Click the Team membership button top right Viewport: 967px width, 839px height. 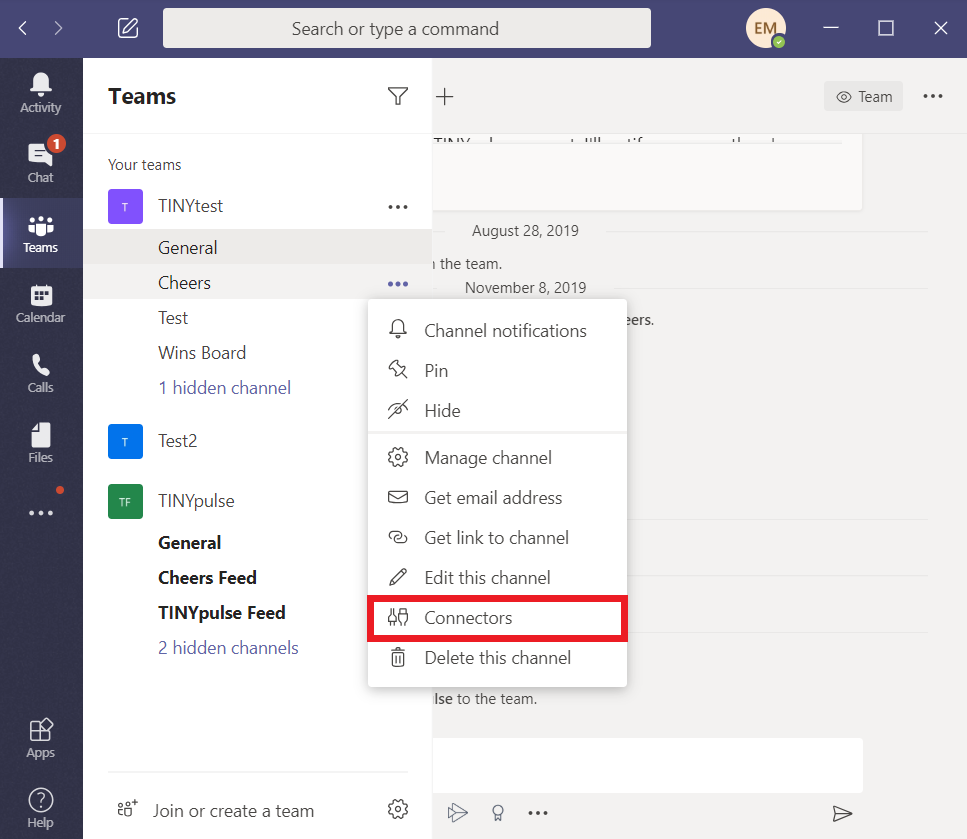863,96
